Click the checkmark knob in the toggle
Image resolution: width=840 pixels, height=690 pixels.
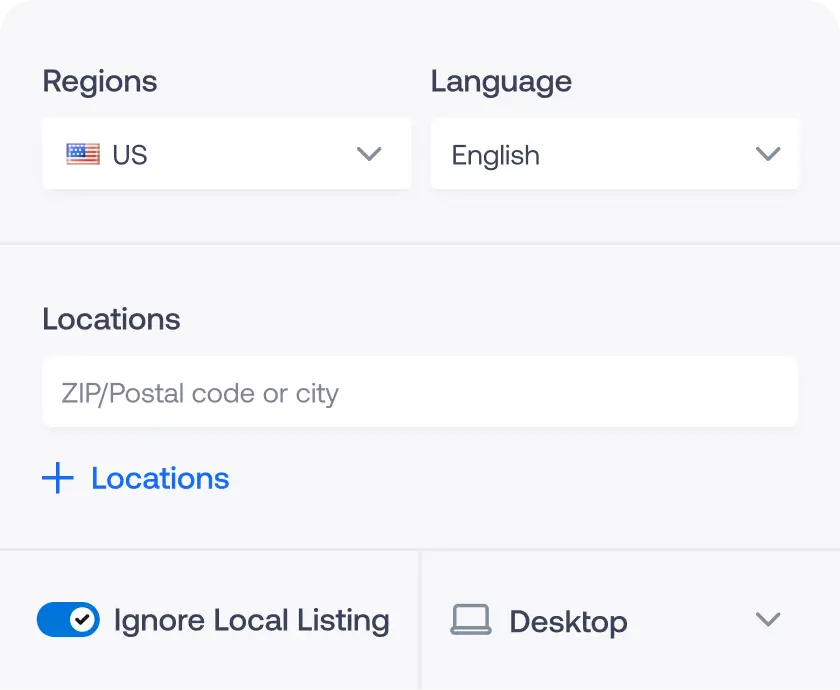84,620
